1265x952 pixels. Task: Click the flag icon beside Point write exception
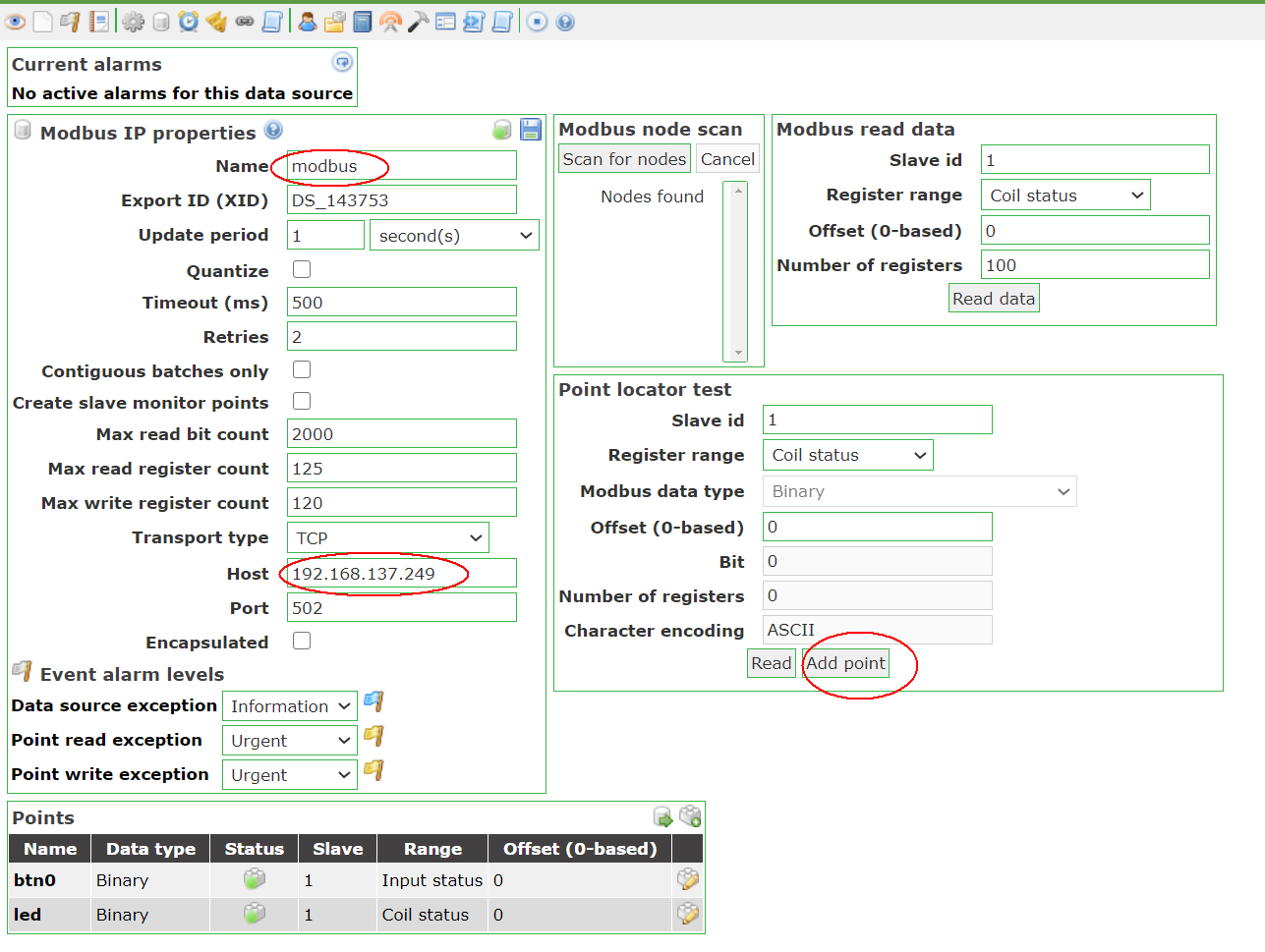coord(374,771)
